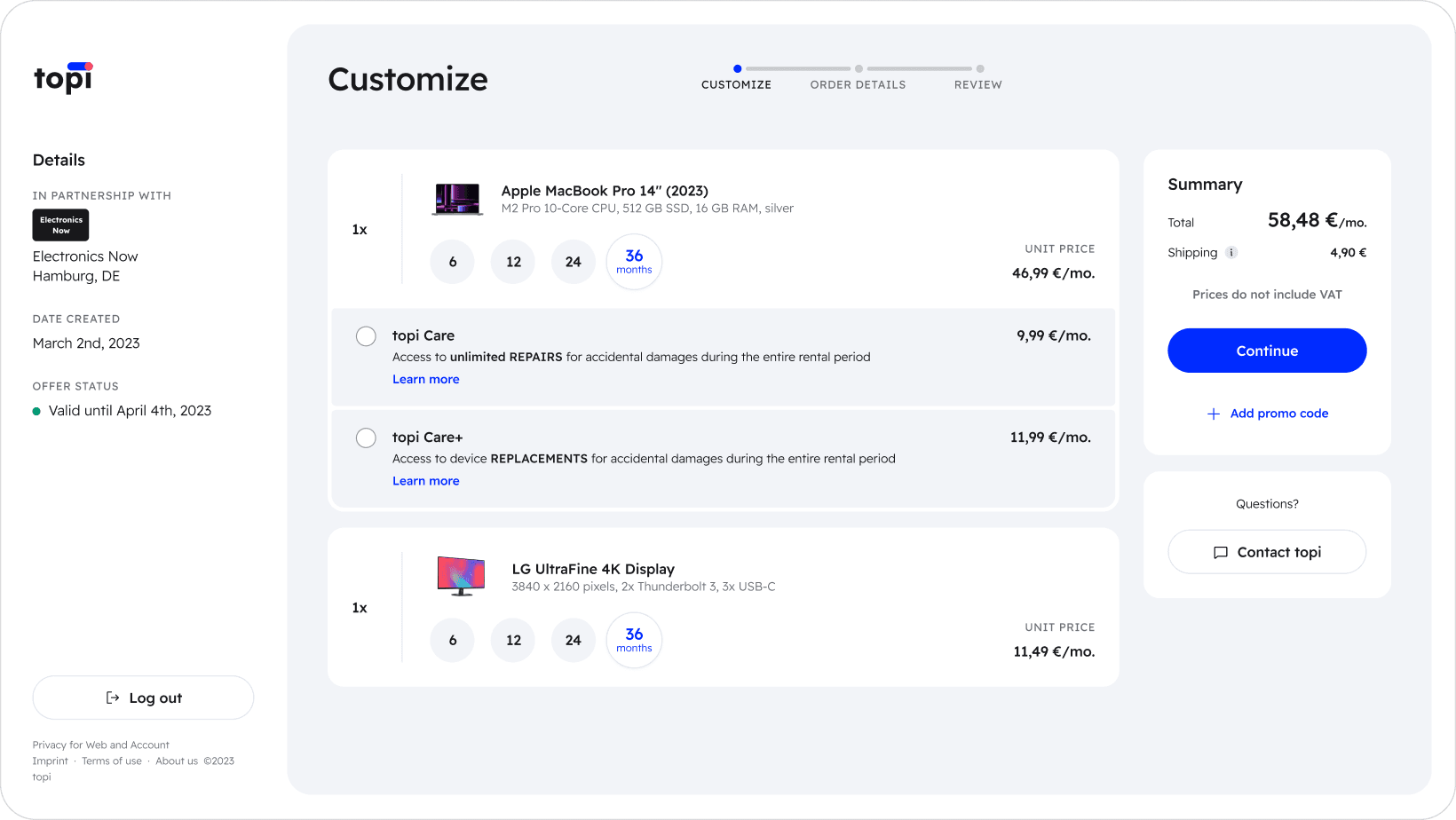The image size is (1456, 820).
Task: Open the Imprint link
Action: click(51, 761)
